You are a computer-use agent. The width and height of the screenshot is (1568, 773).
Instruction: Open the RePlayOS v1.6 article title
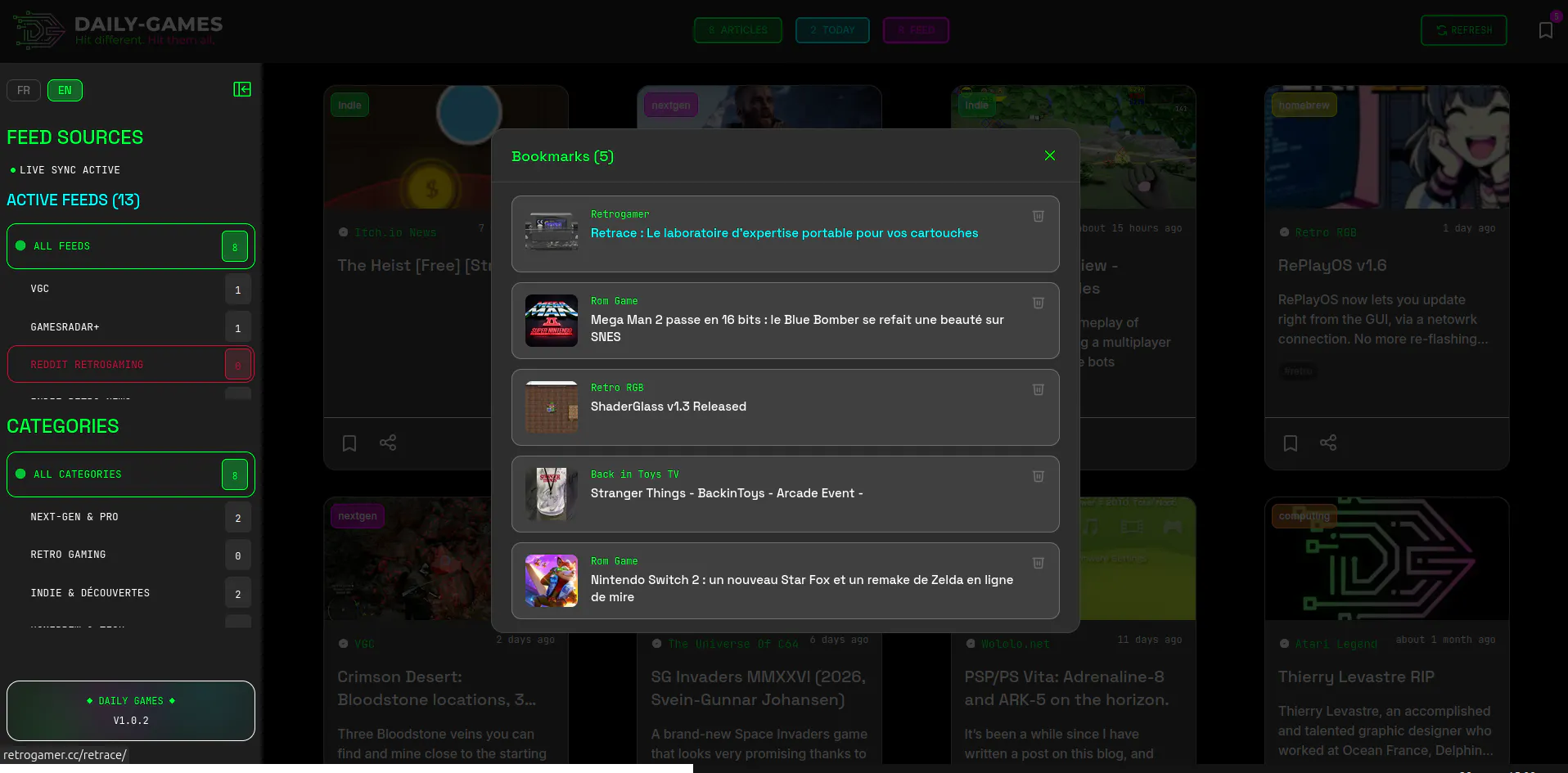tap(1332, 266)
